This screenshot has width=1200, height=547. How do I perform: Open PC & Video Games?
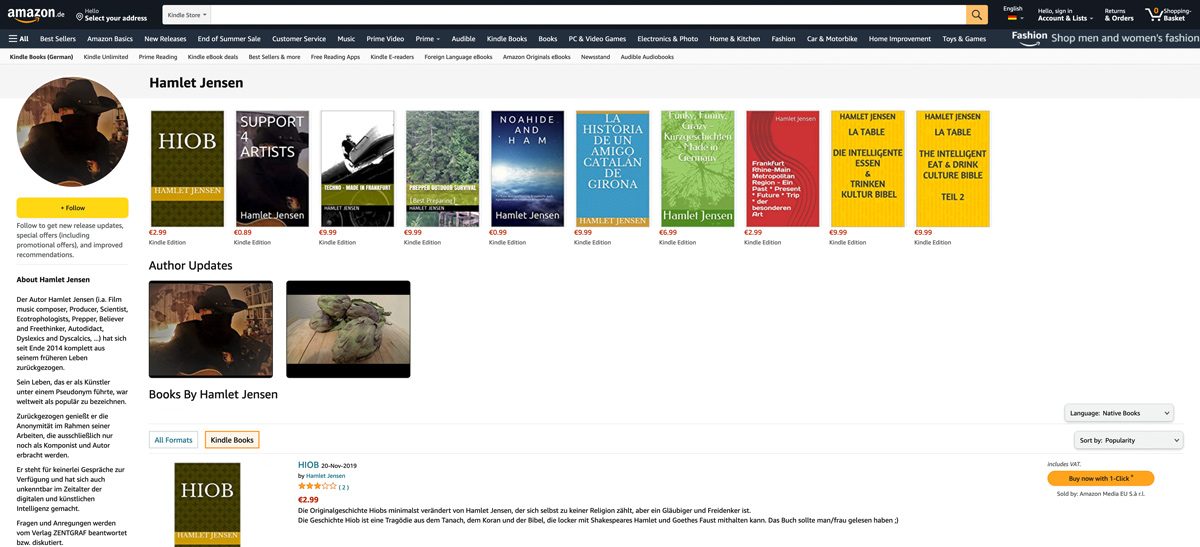(597, 39)
